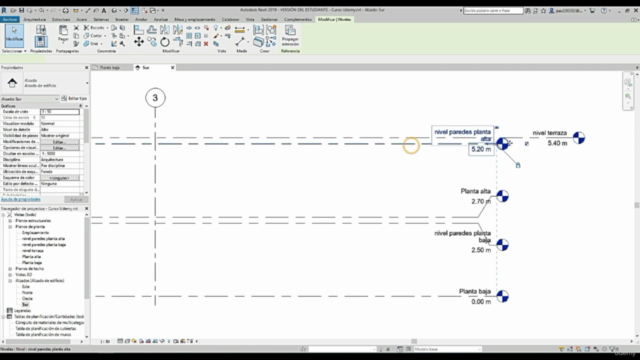Open the Vista ribbon tab

[x=250, y=19]
